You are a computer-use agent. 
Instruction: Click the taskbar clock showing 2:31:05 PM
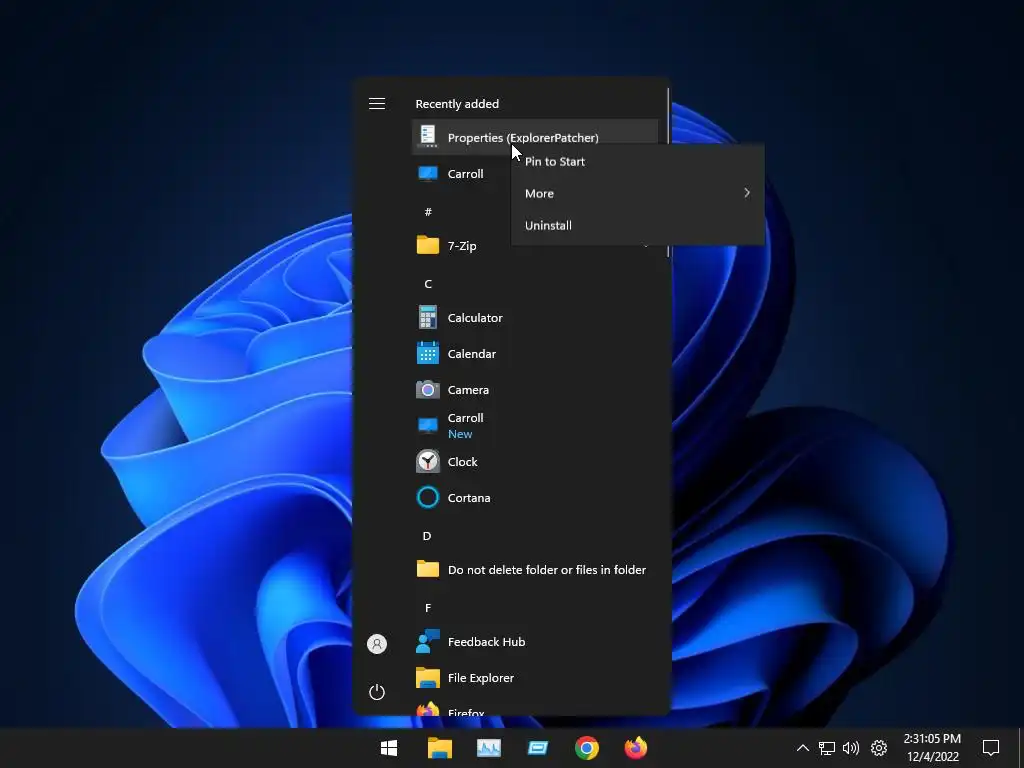tap(932, 748)
